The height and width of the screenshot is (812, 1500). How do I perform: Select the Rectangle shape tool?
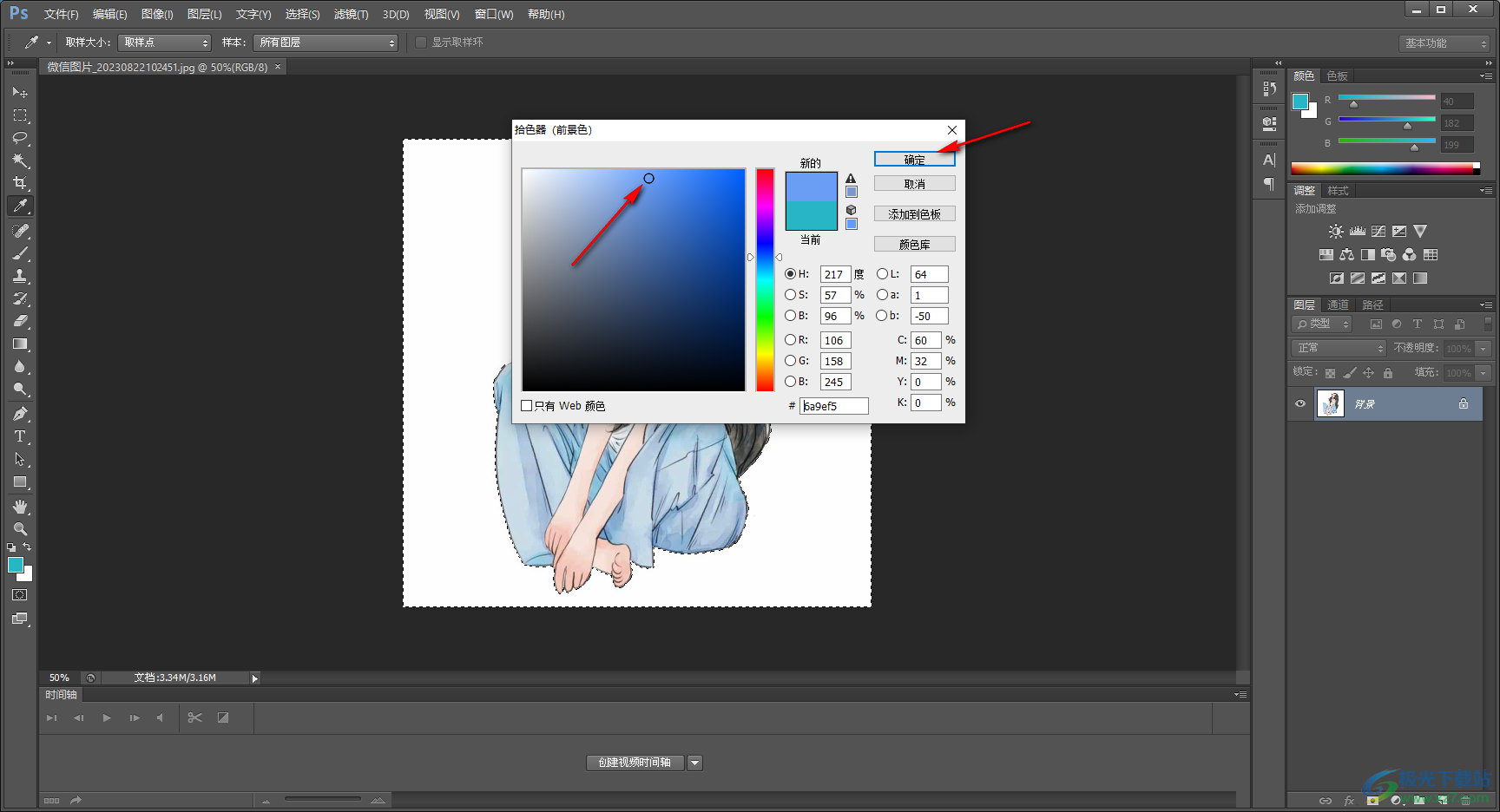point(20,481)
